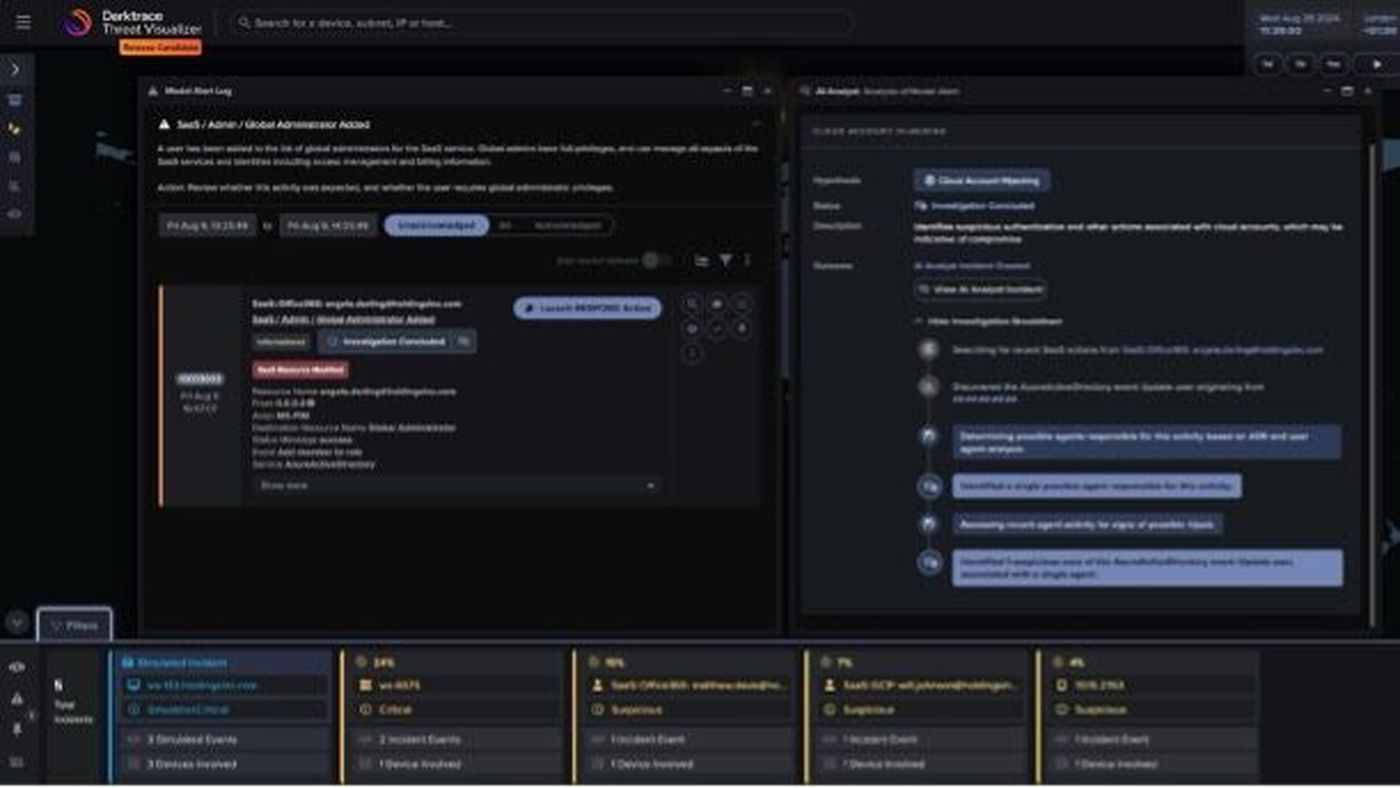Click the red SaaS Resource Modified tag
The width and height of the screenshot is (1400, 788).
[300, 370]
